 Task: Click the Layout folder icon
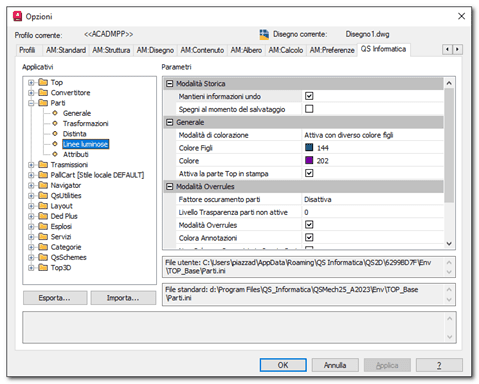43,206
